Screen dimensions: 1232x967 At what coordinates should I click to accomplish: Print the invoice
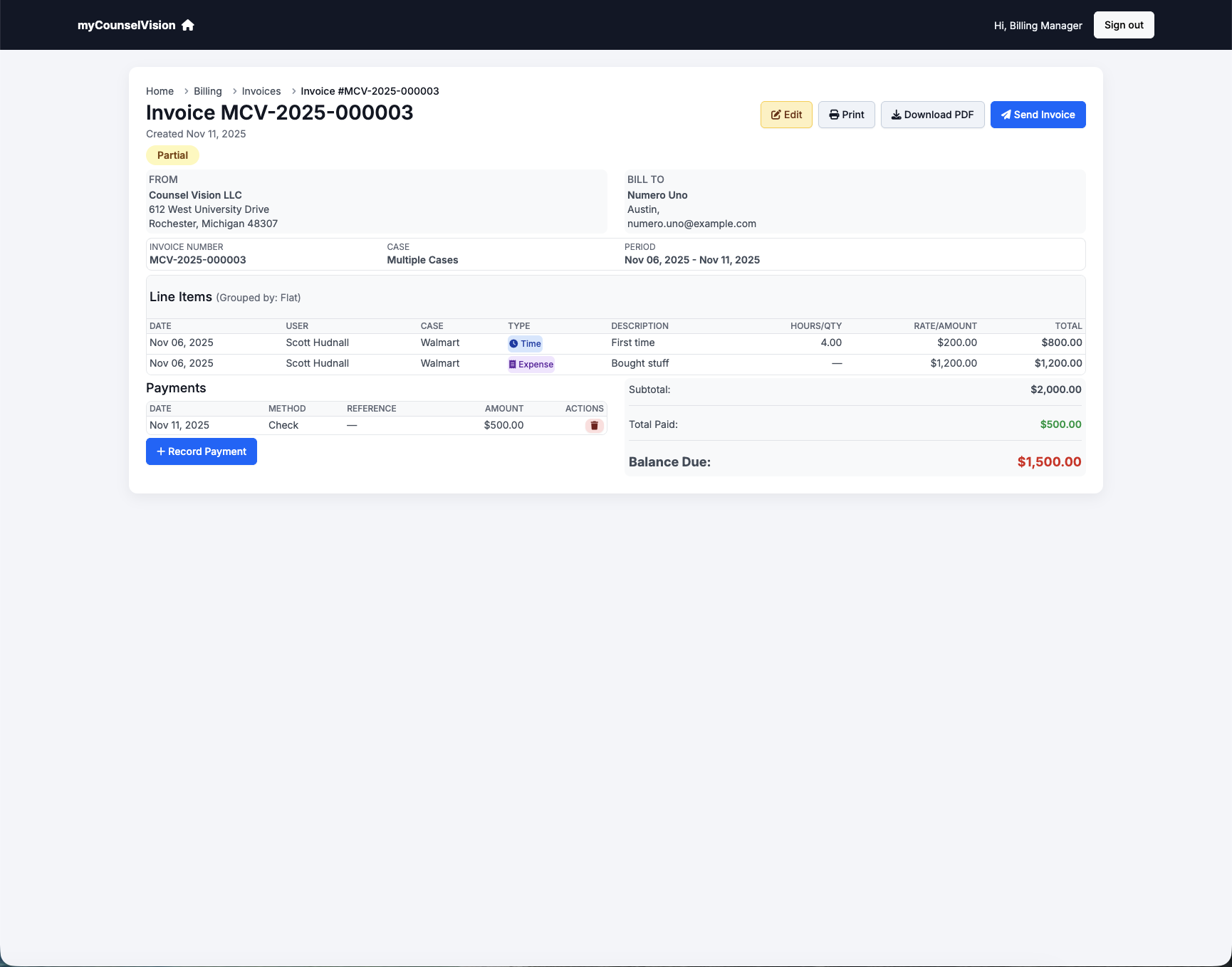846,115
